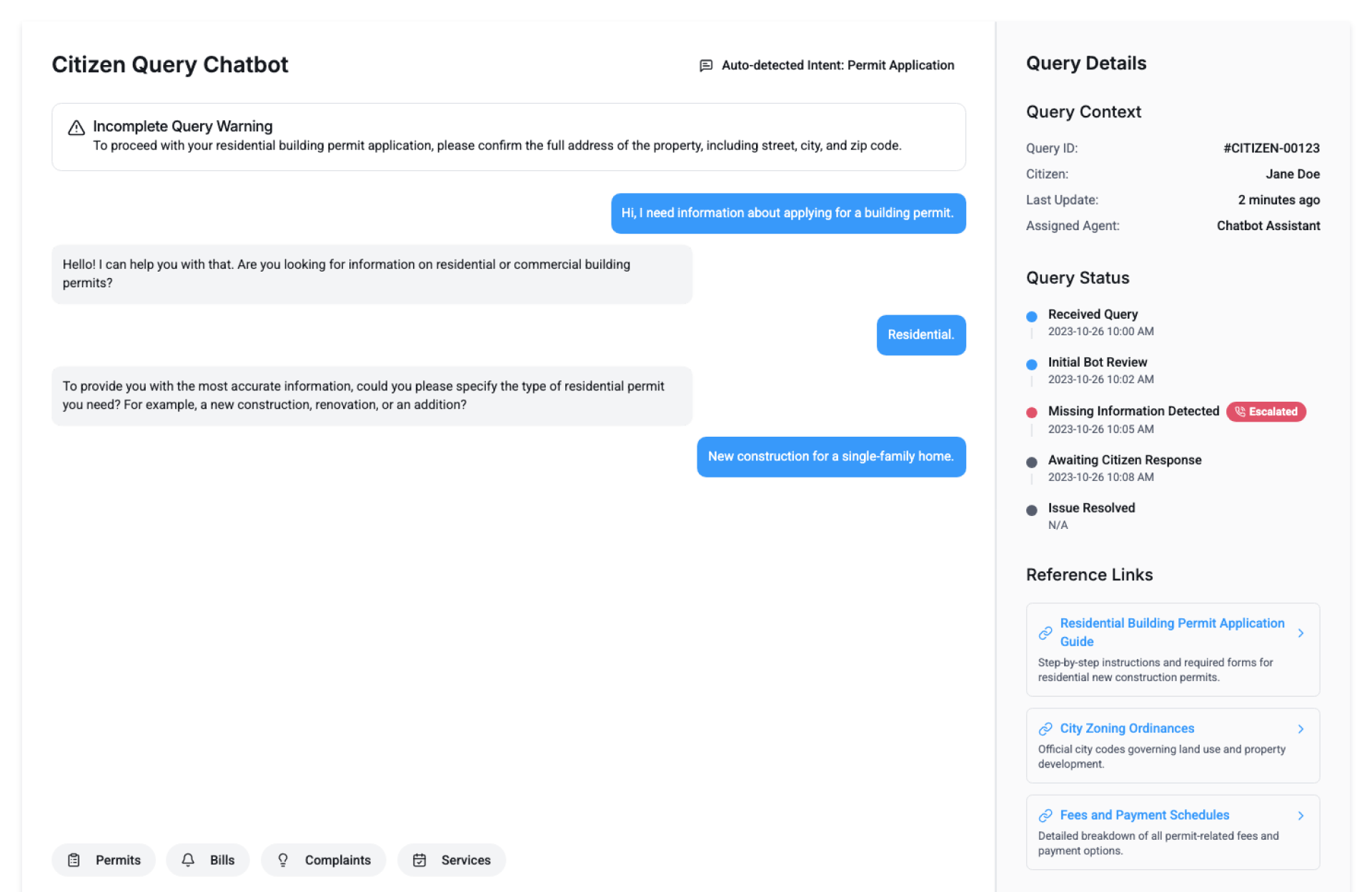Click the clipboard icon on Permits chip
1372x892 pixels.
(74, 860)
